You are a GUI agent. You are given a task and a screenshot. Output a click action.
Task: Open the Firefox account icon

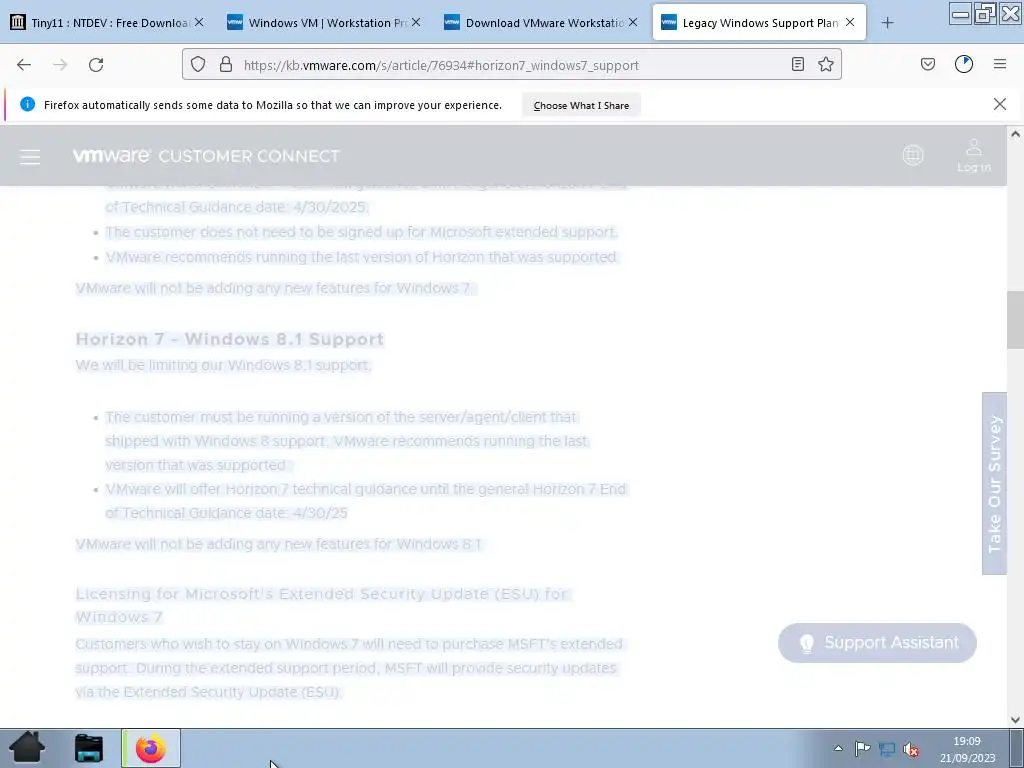[x=964, y=64]
